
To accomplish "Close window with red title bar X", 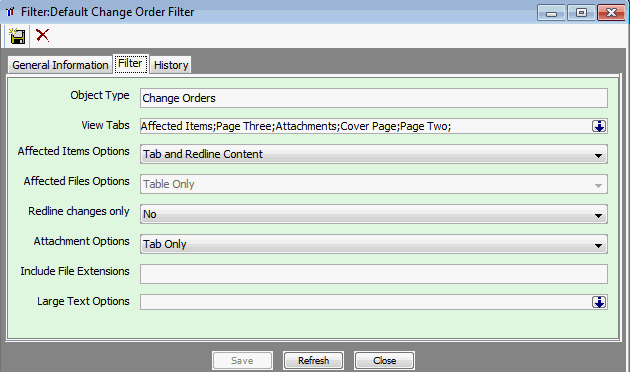I will click(x=611, y=13).
